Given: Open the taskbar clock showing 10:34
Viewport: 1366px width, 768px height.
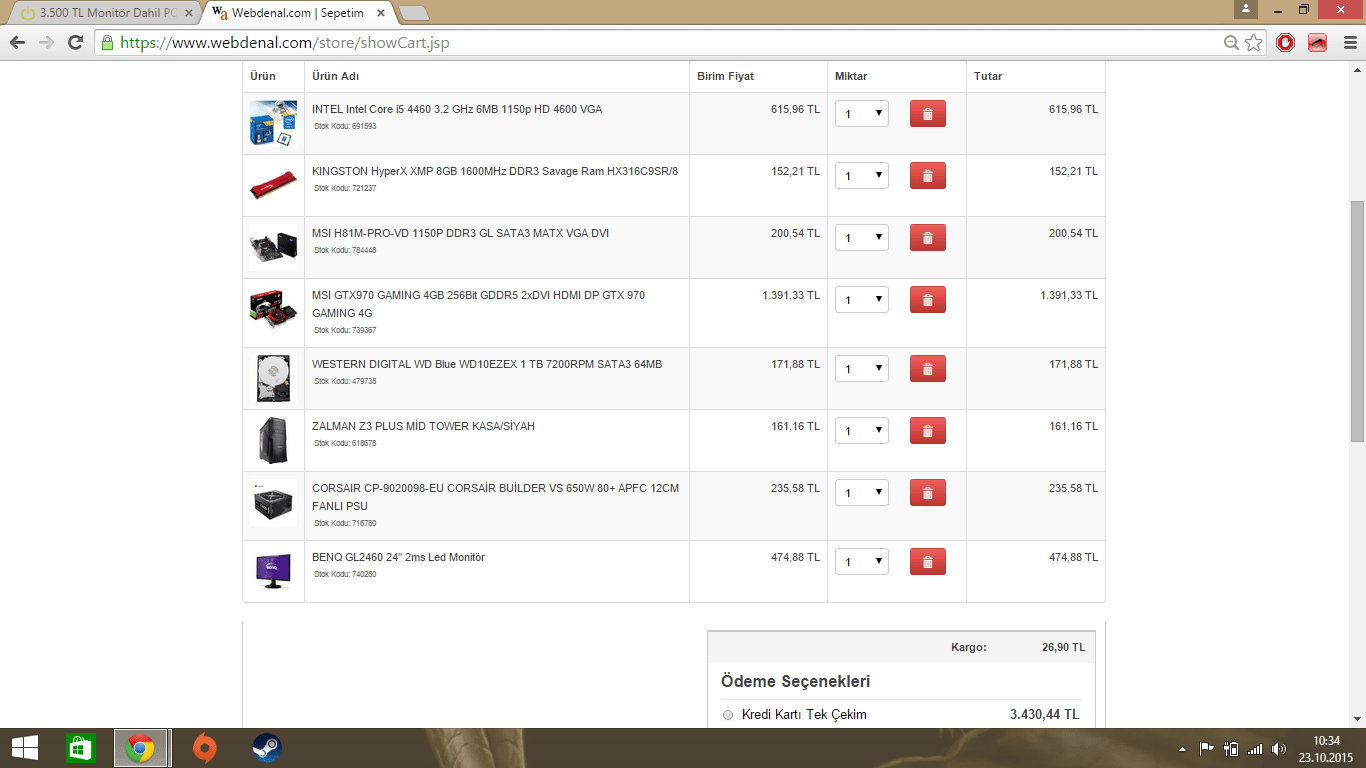Looking at the screenshot, I should (x=1326, y=749).
